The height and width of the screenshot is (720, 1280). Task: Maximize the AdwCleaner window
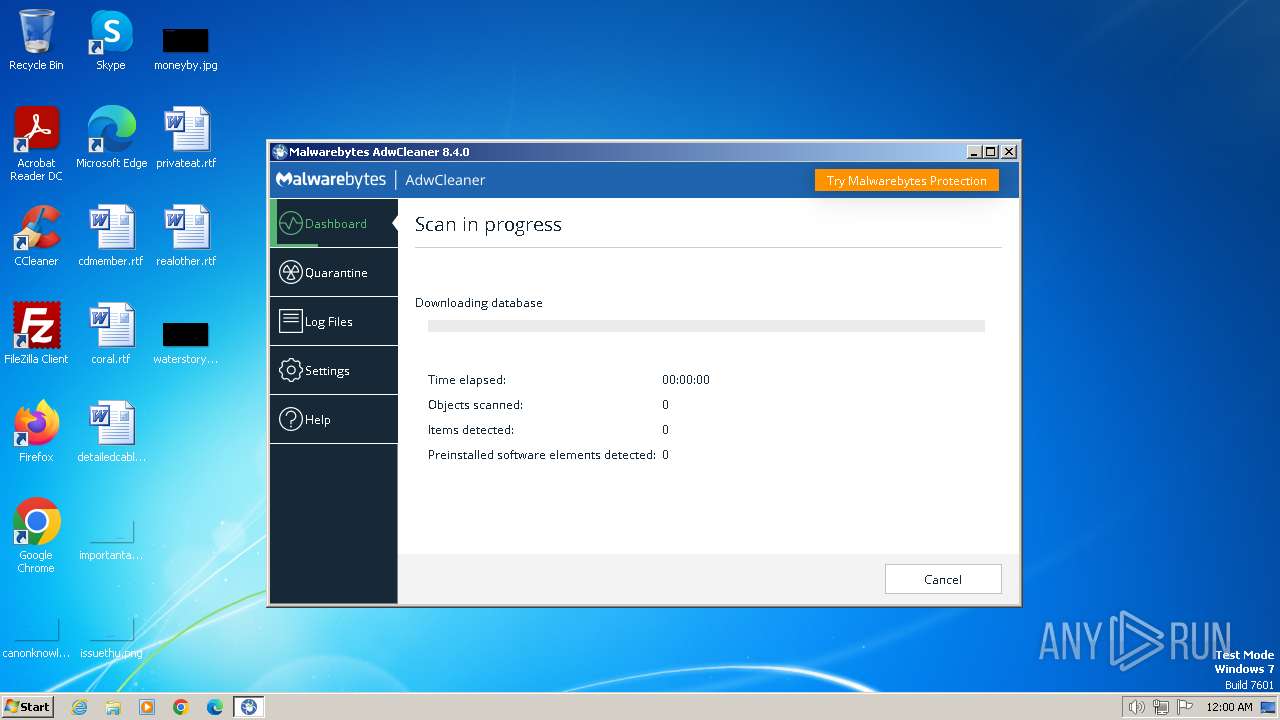[991, 152]
